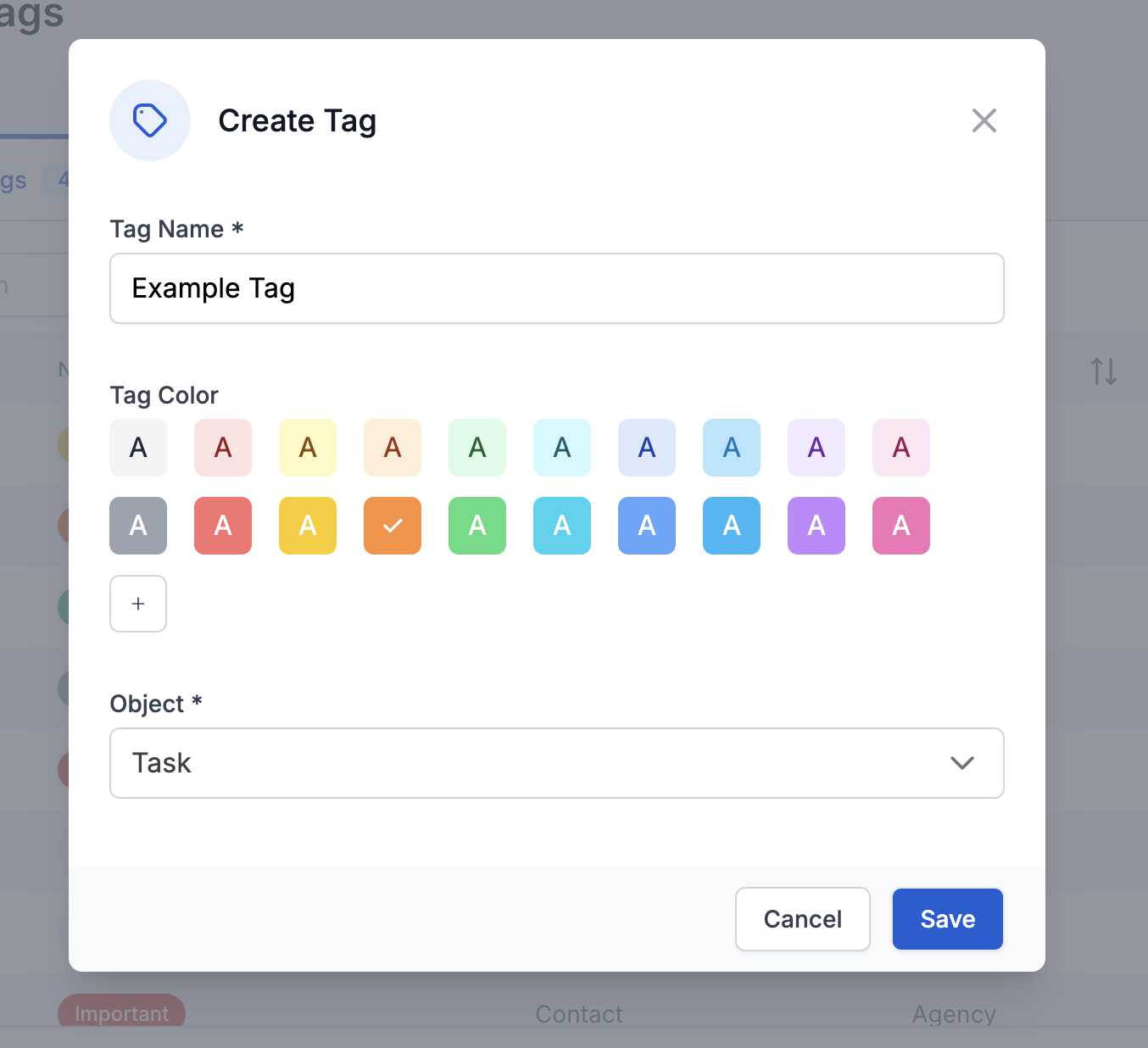Select the solid gray tag color
Viewport: 1148px width, 1048px height.
click(x=138, y=526)
